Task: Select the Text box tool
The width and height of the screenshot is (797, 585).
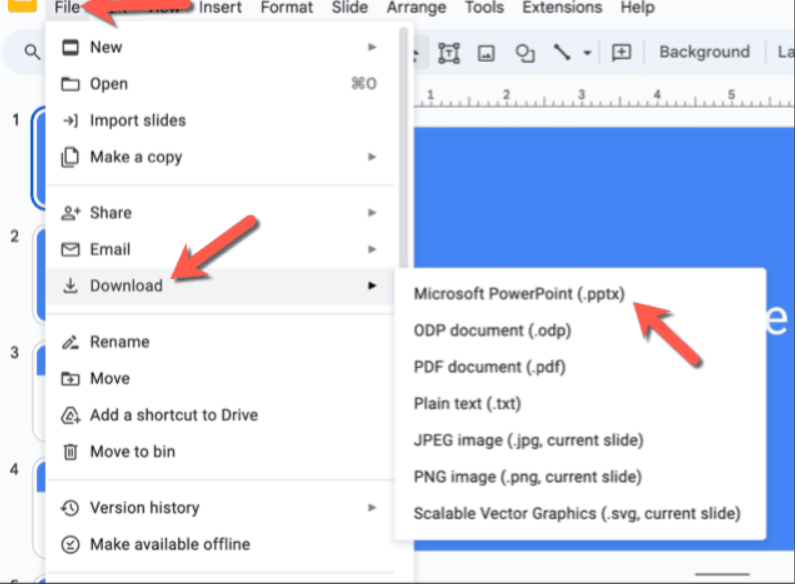Action: click(449, 53)
